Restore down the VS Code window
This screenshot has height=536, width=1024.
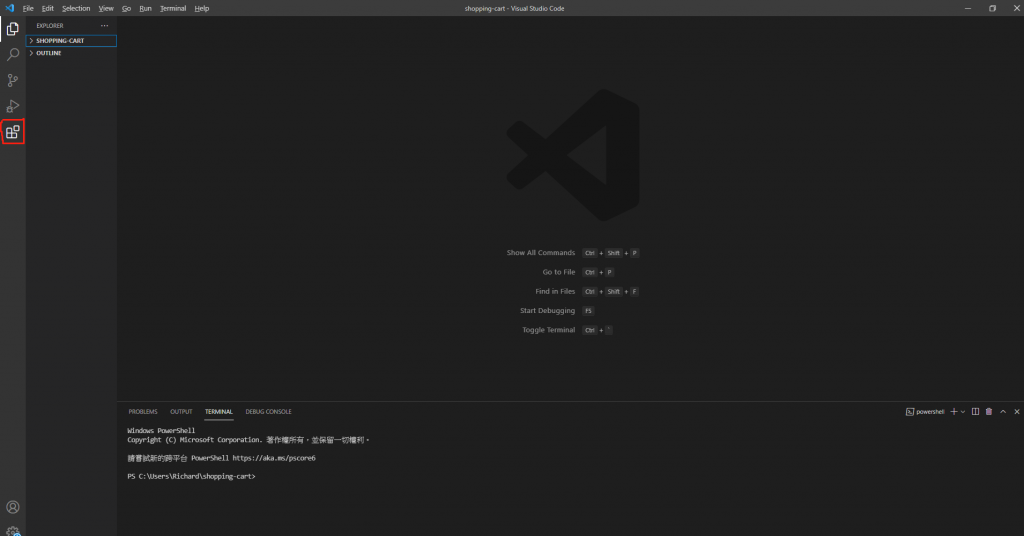pyautogui.click(x=992, y=8)
